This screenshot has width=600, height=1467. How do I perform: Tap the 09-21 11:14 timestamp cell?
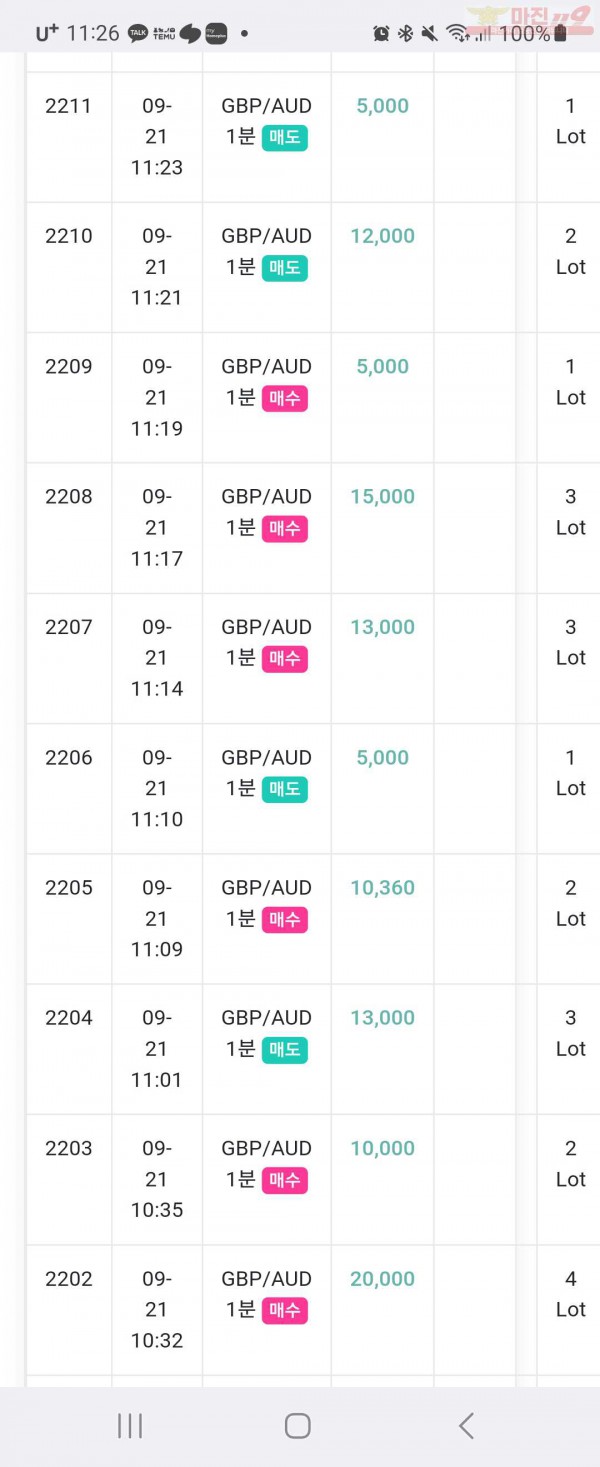point(157,658)
